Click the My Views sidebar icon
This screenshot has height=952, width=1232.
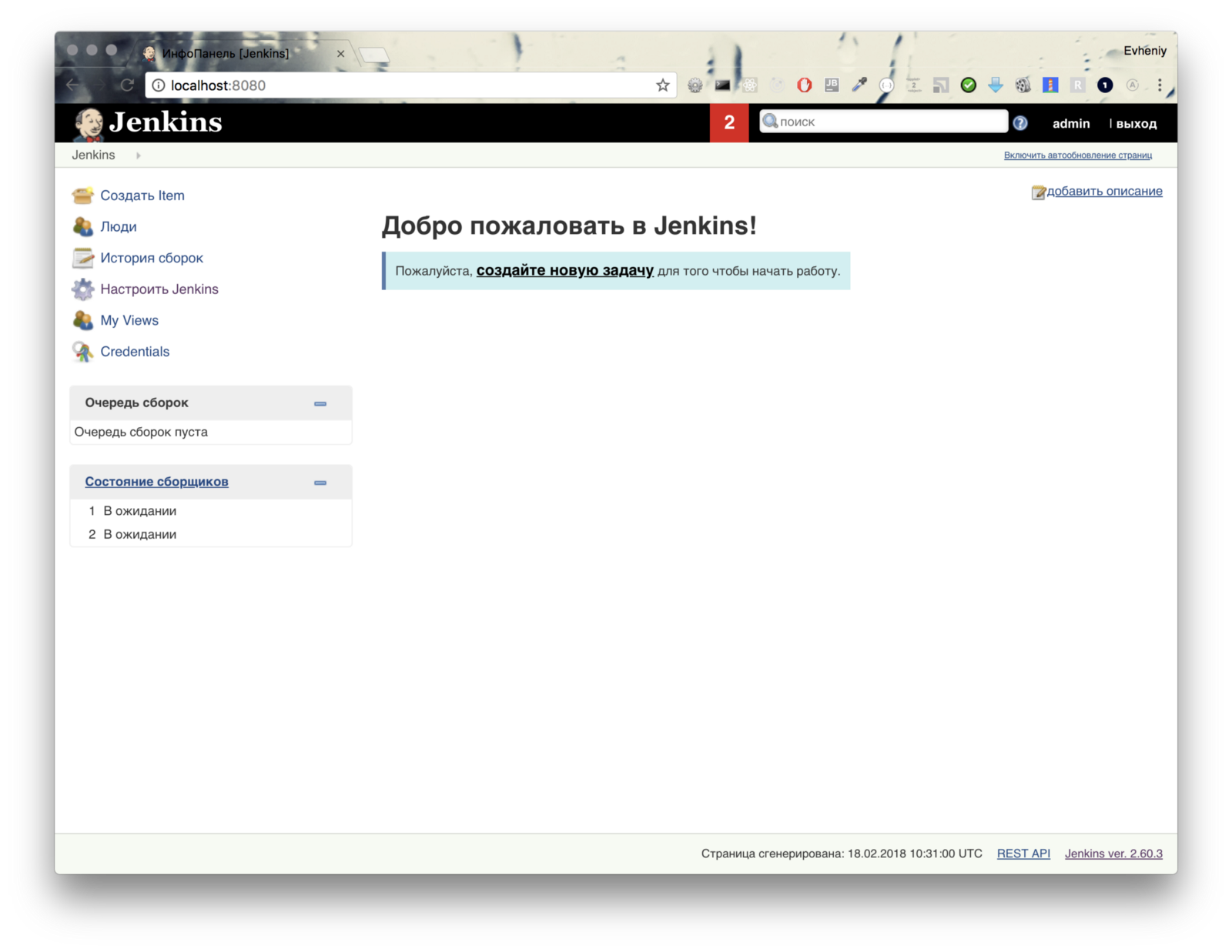coord(82,320)
